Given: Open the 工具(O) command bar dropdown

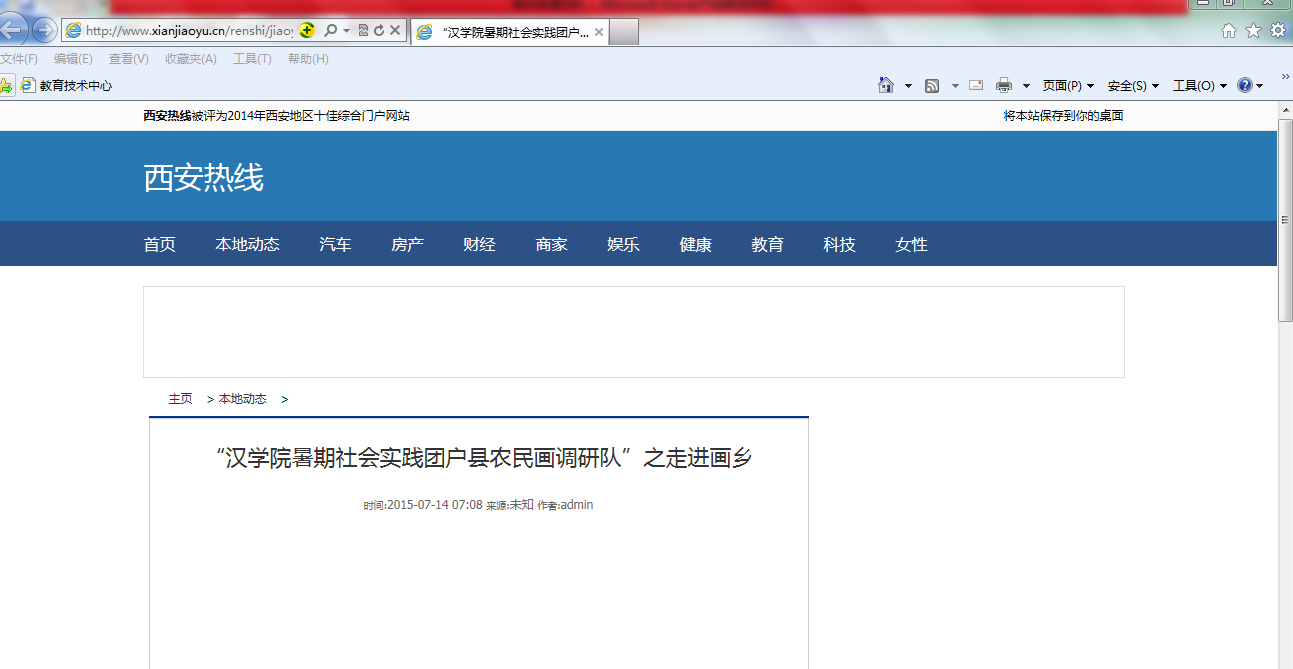Looking at the screenshot, I should pyautogui.click(x=1200, y=86).
